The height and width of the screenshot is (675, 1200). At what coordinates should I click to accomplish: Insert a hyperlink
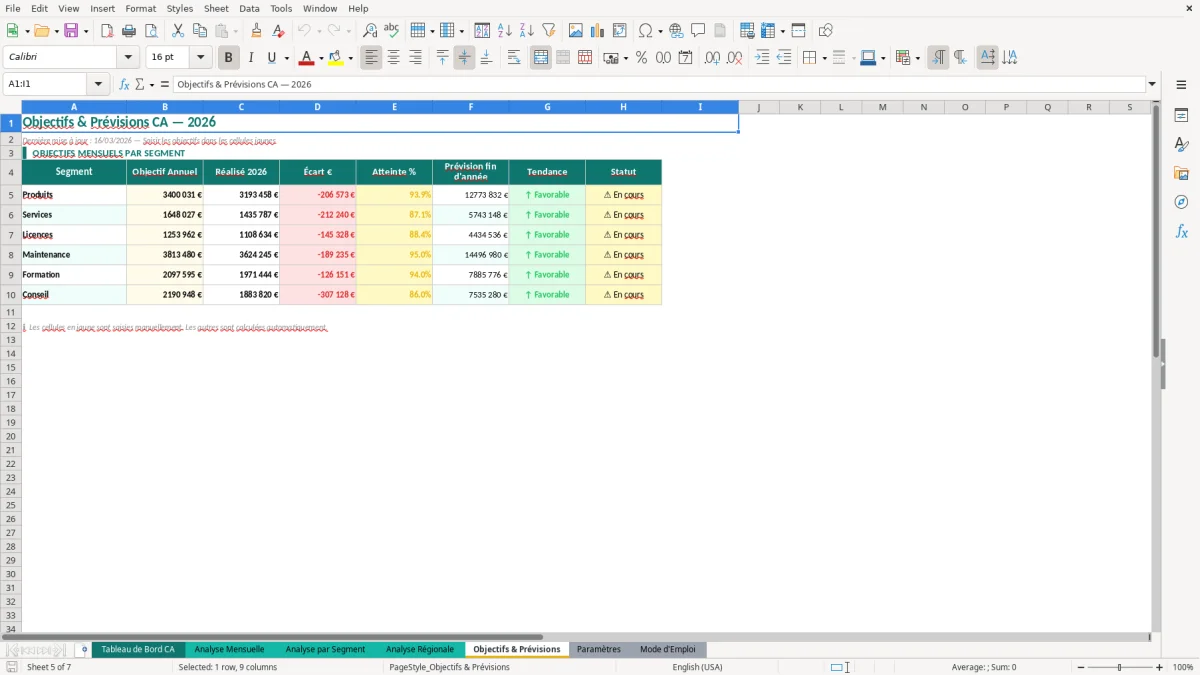(676, 31)
